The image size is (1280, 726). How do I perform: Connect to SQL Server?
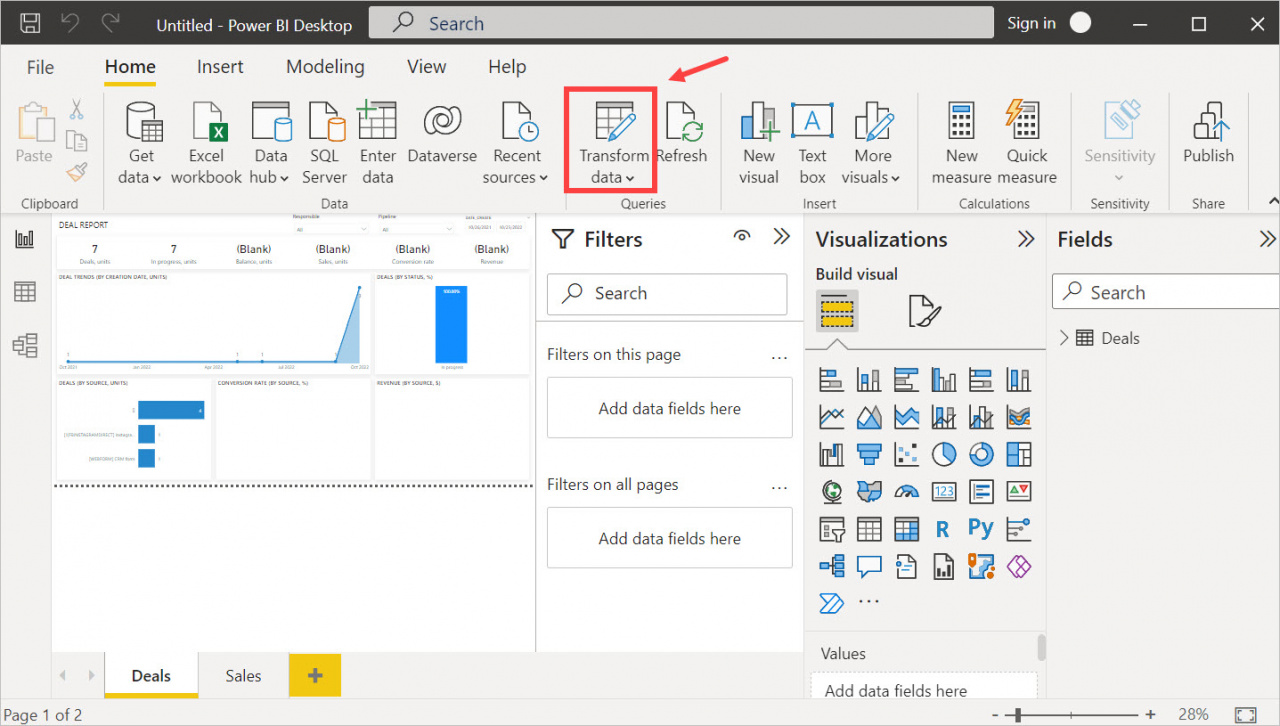[x=325, y=142]
